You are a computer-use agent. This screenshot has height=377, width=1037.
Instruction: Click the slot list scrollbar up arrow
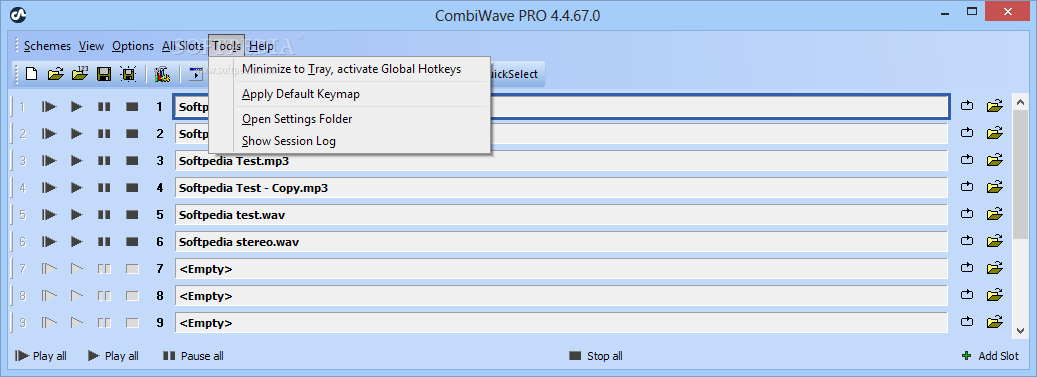click(1020, 102)
